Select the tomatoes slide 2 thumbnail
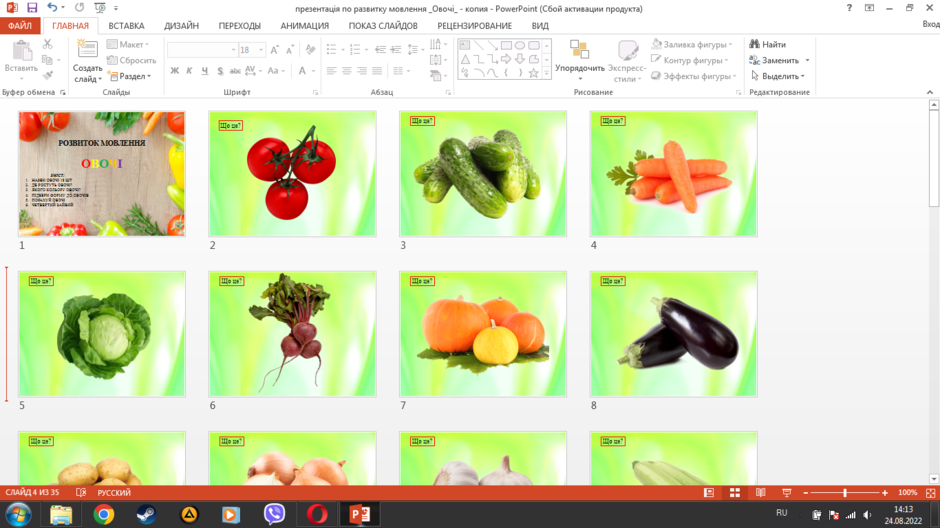The image size is (940, 528). (x=293, y=174)
